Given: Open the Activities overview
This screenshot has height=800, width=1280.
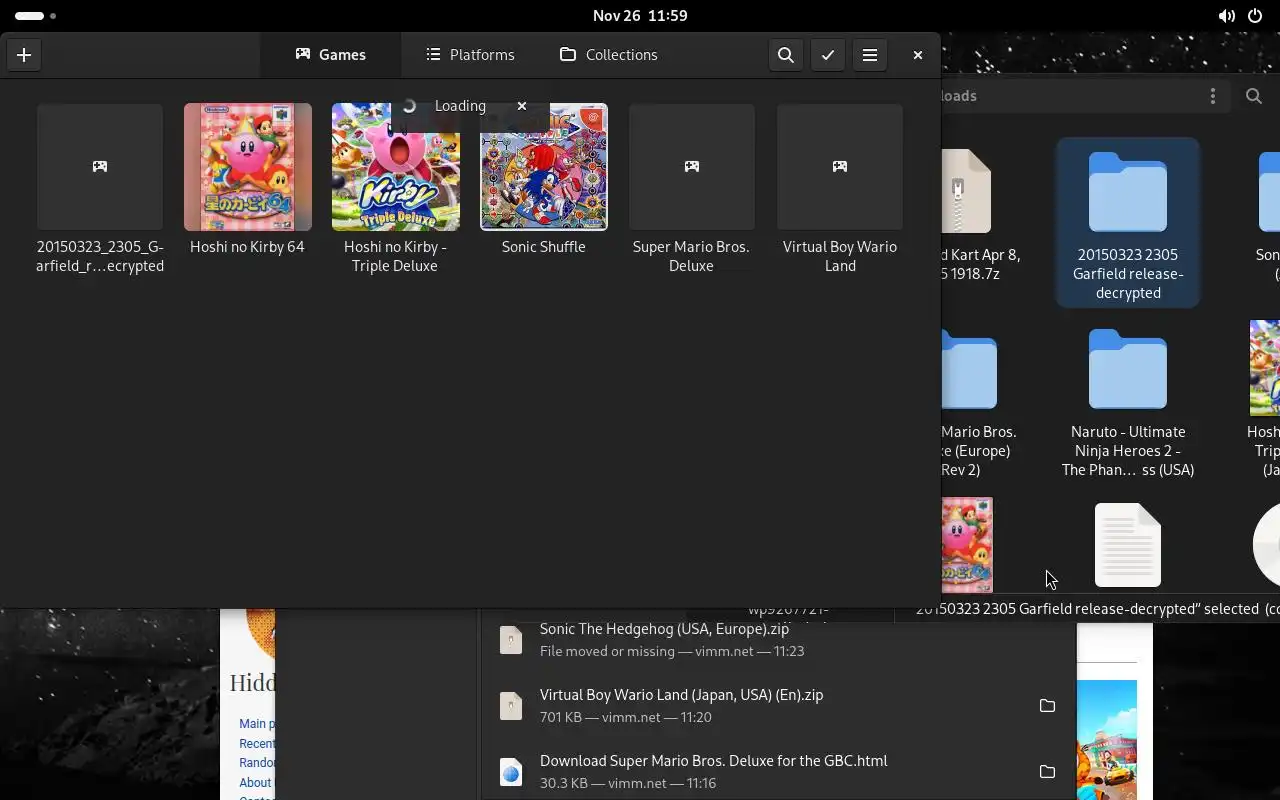Looking at the screenshot, I should 35,16.
